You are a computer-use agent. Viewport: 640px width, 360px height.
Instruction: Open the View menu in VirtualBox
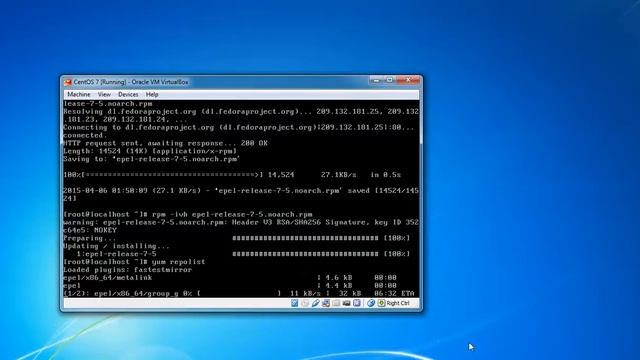[x=104, y=94]
